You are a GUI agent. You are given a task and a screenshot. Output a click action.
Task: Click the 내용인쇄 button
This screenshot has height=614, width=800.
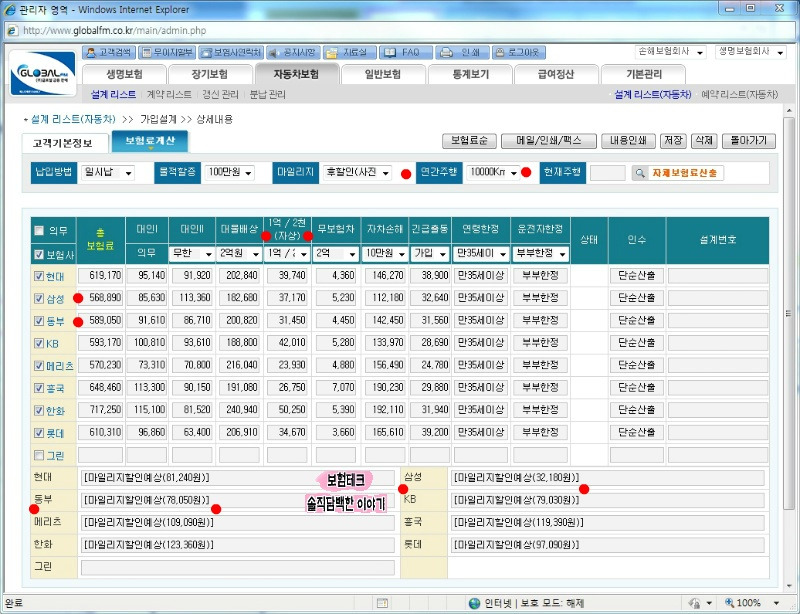click(628, 141)
